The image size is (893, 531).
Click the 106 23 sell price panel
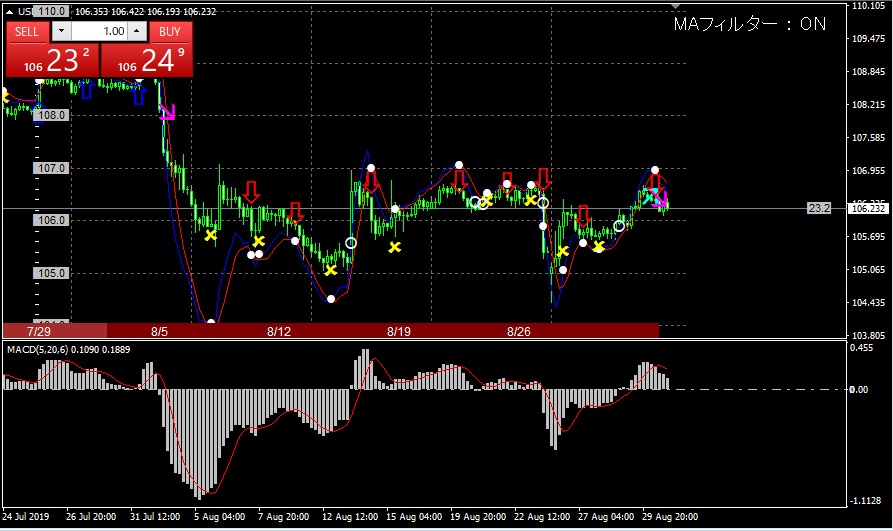(53, 60)
